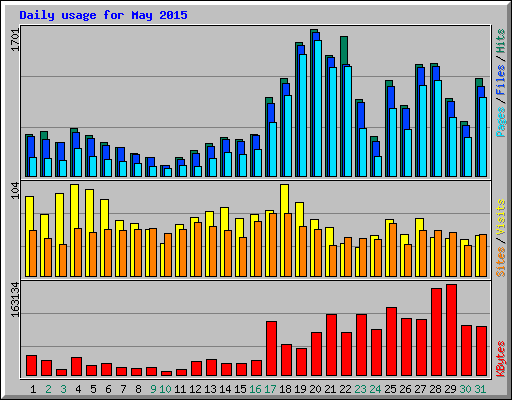Image resolution: width=512 pixels, height=400 pixels.
Task: Select the day label "2" on the axis
Action: (48, 389)
